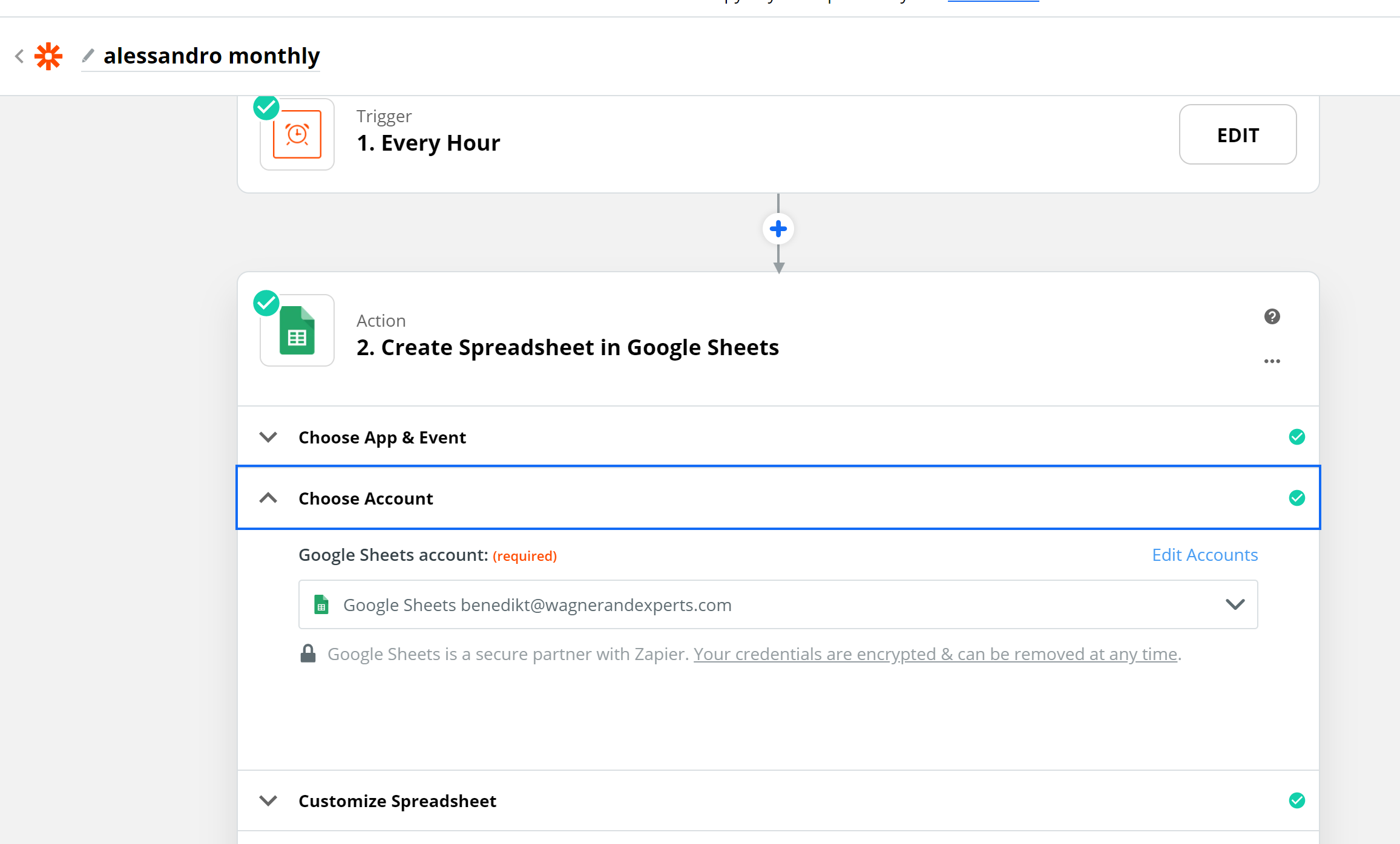Click the Customize Spreadsheet status checkmark
Screen dimensions: 1400x844
1297,800
